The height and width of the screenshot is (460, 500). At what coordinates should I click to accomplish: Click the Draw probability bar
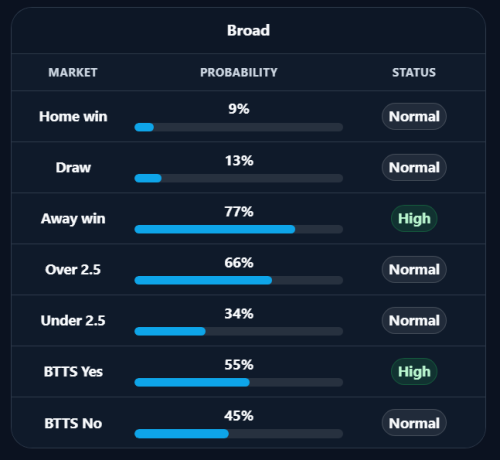coord(239,178)
